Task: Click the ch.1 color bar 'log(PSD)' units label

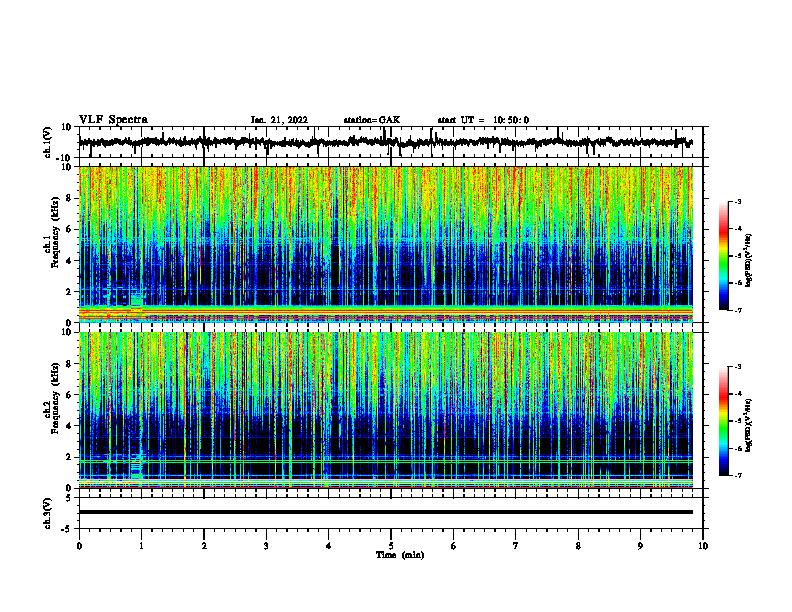Action: (x=749, y=260)
